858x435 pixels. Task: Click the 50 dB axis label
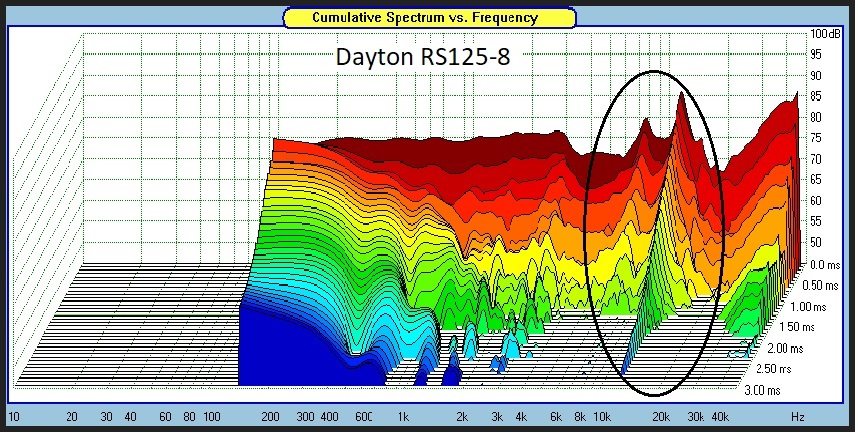click(x=816, y=242)
